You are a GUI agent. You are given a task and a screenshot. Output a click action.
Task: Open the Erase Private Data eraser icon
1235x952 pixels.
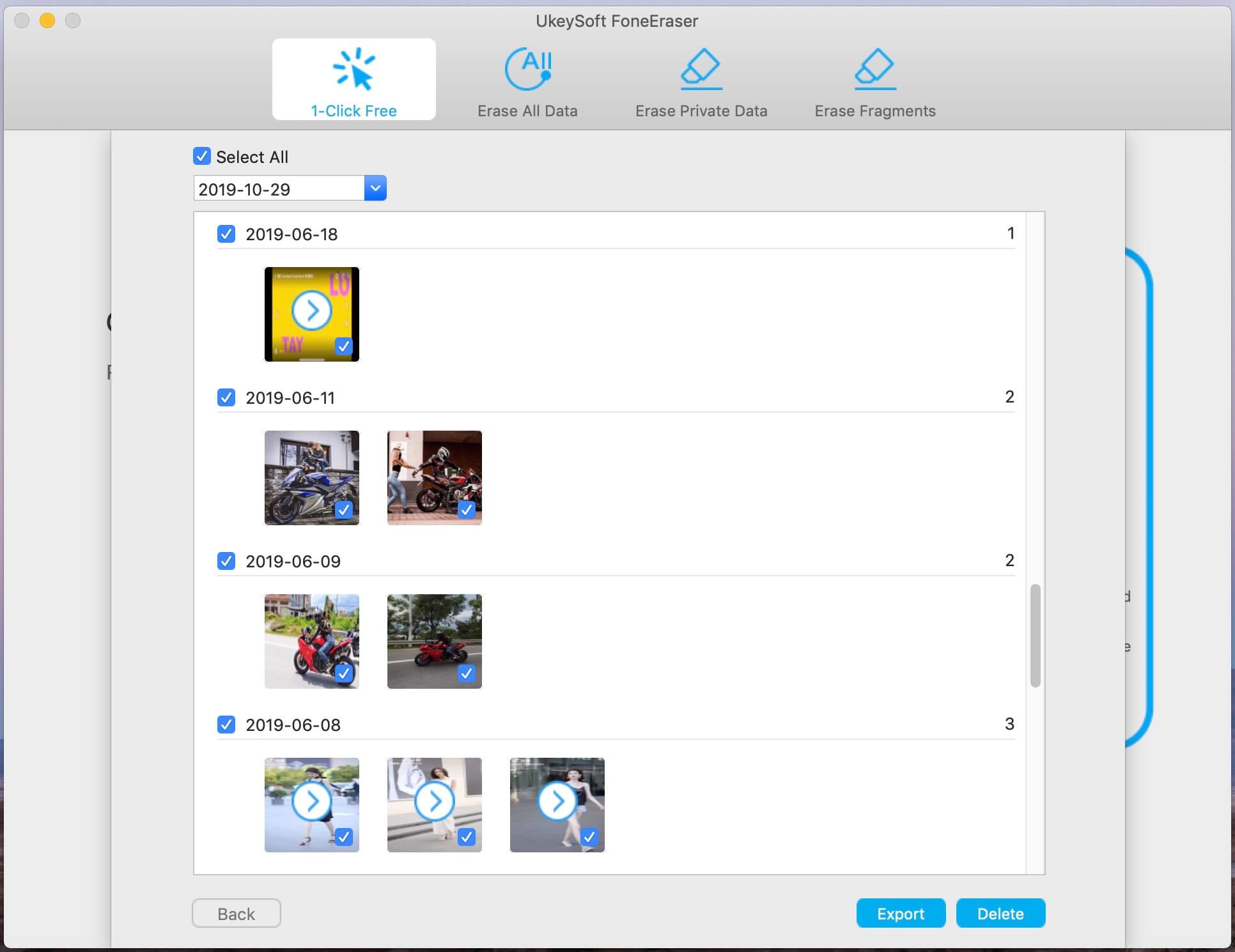pos(701,69)
